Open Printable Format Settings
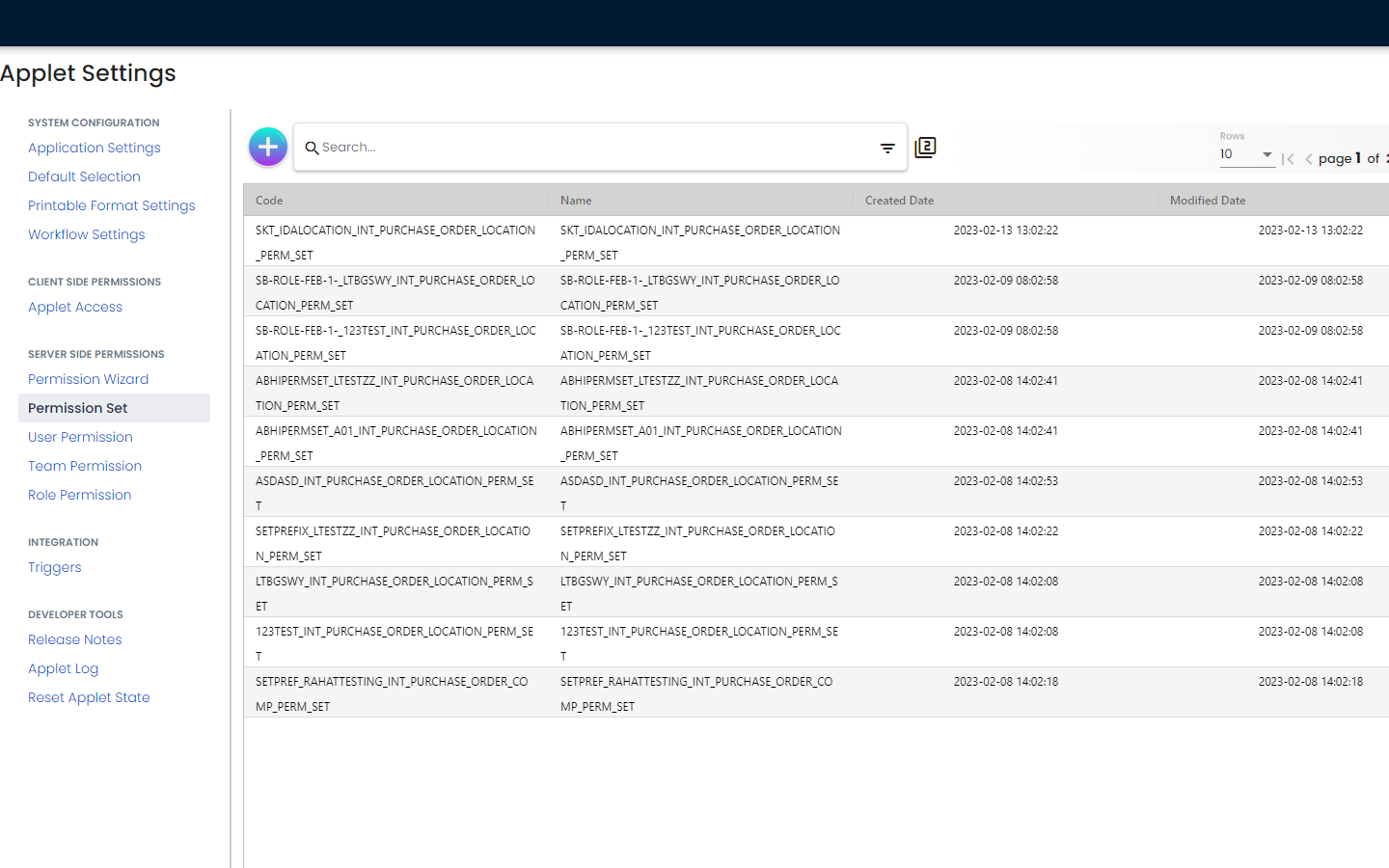Image resolution: width=1389 pixels, height=868 pixels. 111,205
